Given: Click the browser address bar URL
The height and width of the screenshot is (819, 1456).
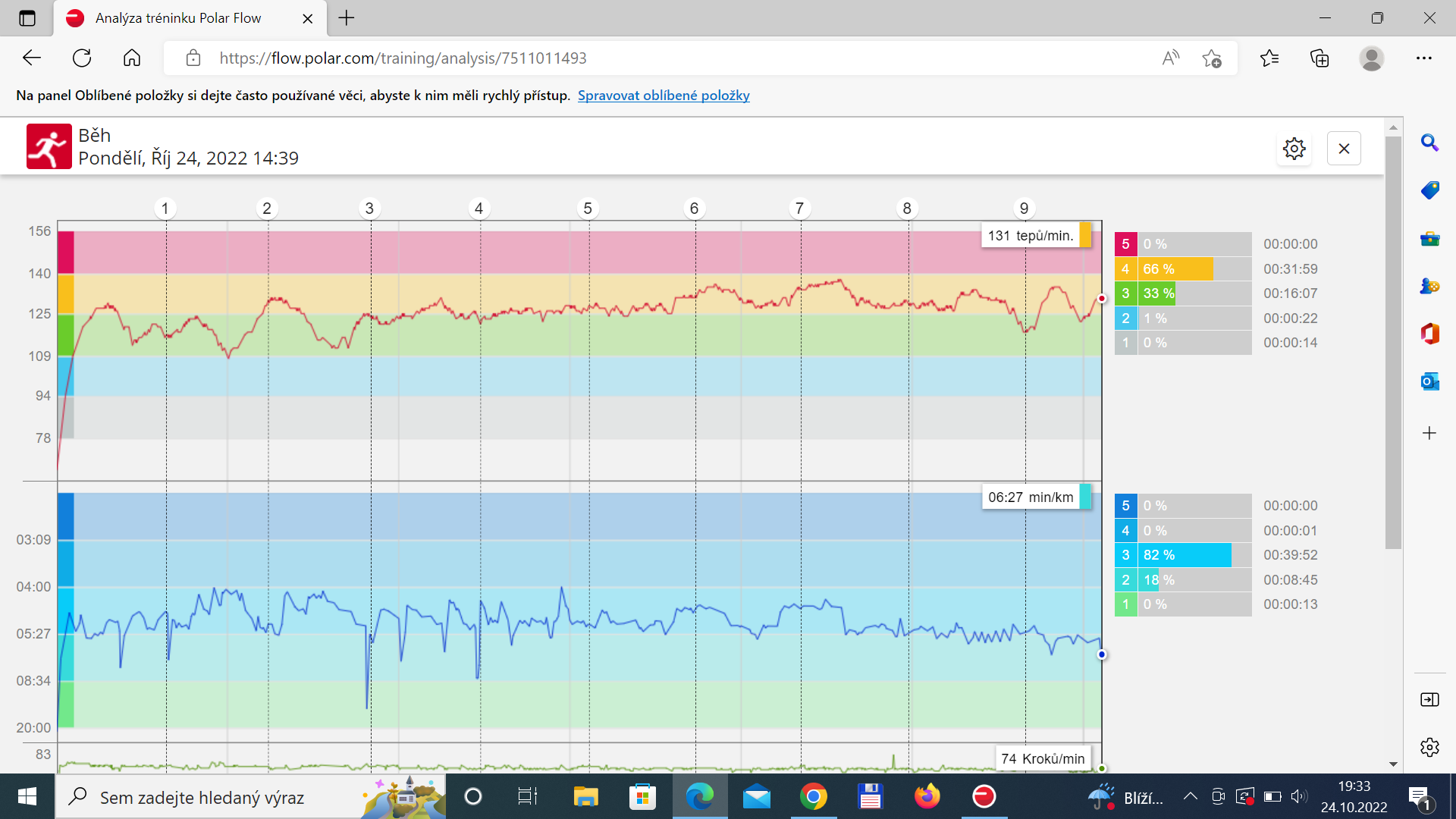Looking at the screenshot, I should 403,58.
